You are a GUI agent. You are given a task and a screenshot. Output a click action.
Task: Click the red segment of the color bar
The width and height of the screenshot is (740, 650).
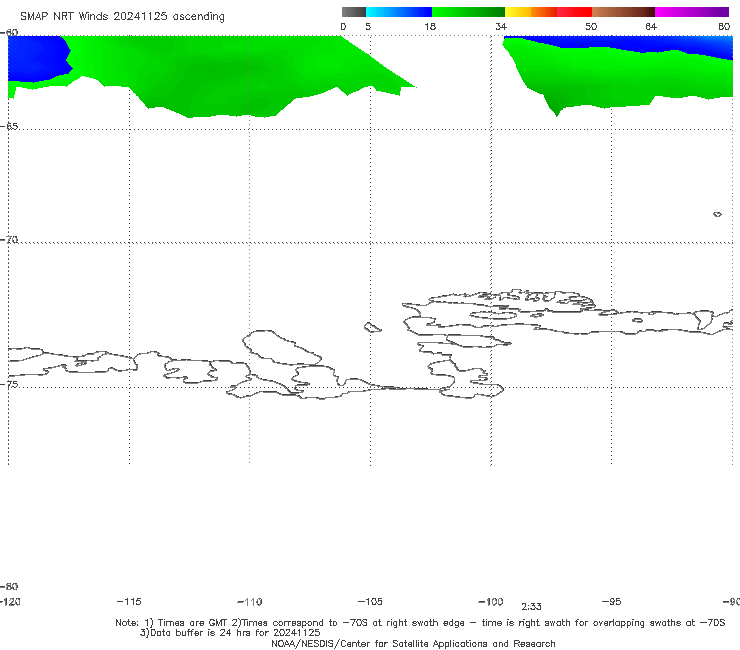574,12
